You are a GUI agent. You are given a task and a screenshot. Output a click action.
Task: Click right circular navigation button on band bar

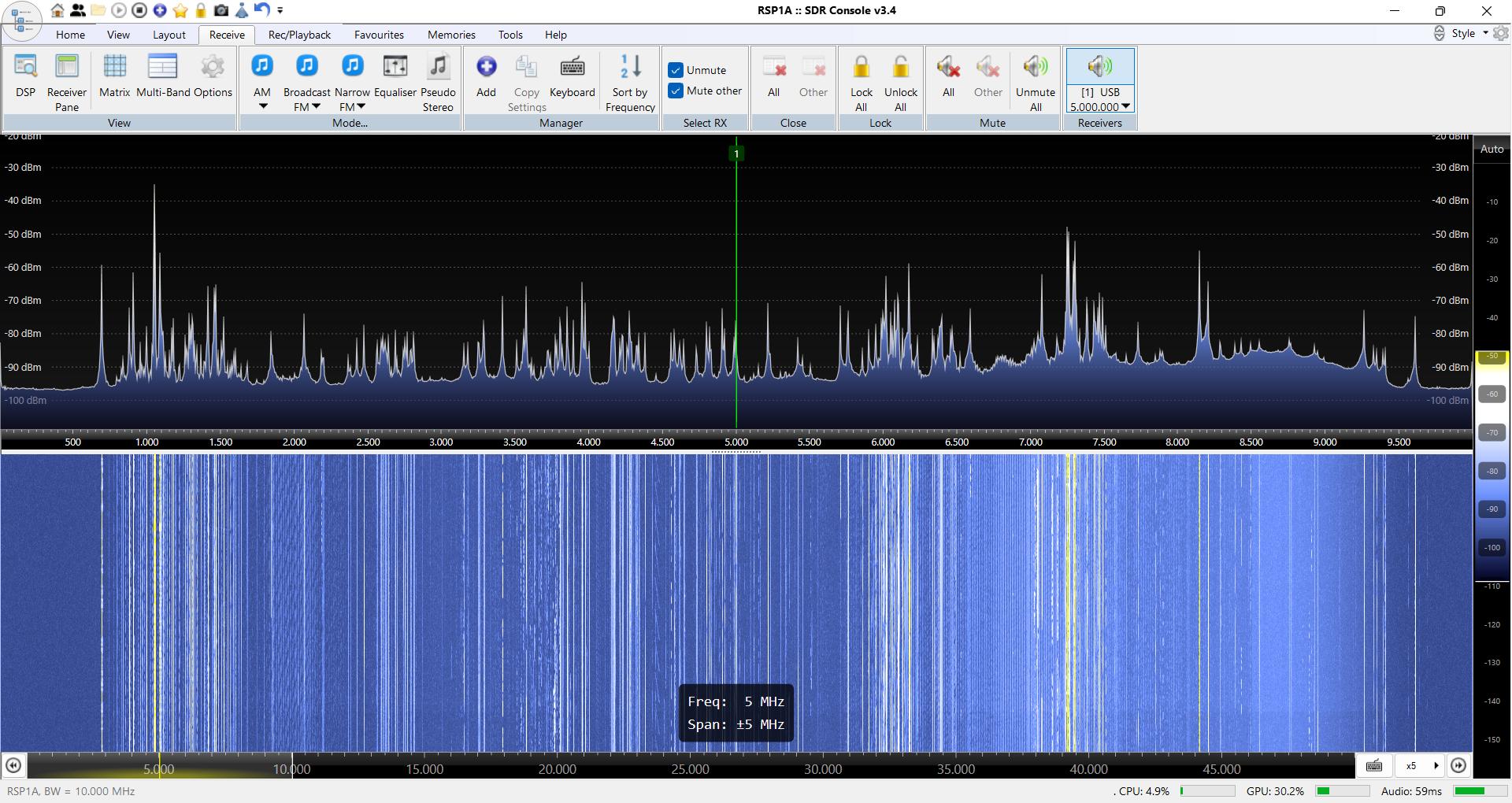click(x=1458, y=765)
